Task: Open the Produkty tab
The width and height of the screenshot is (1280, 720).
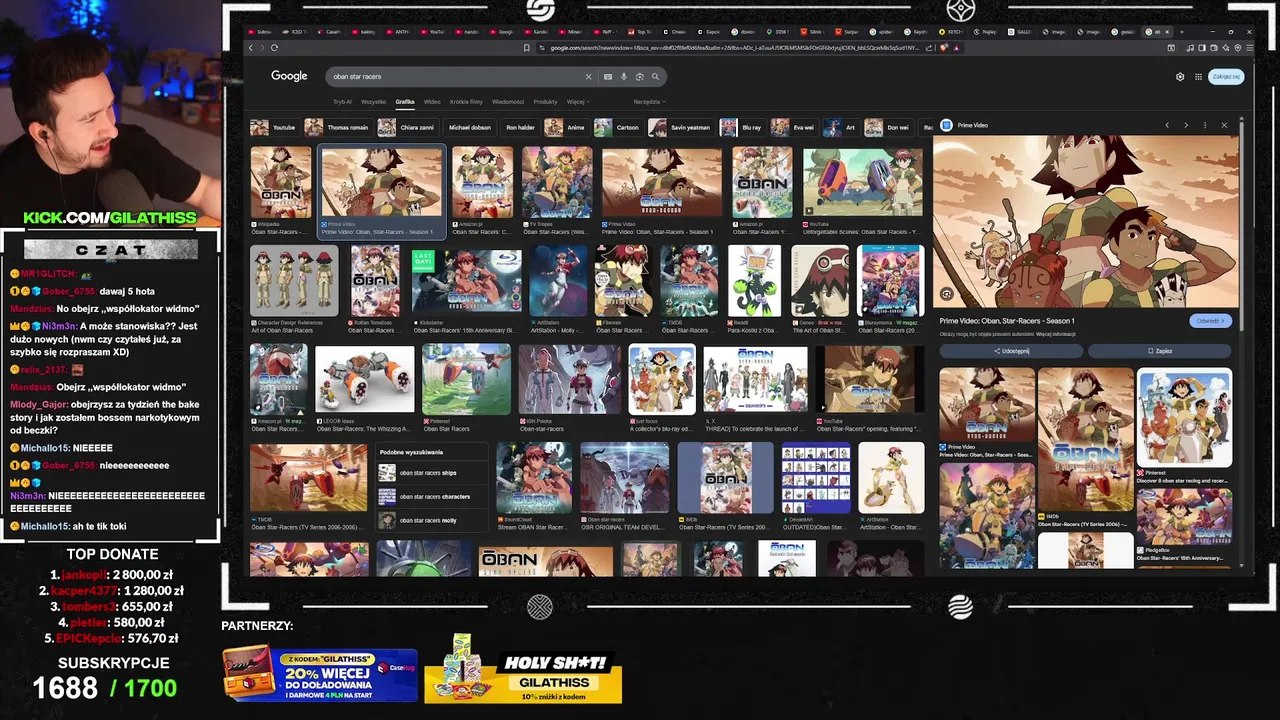Action: (x=545, y=101)
